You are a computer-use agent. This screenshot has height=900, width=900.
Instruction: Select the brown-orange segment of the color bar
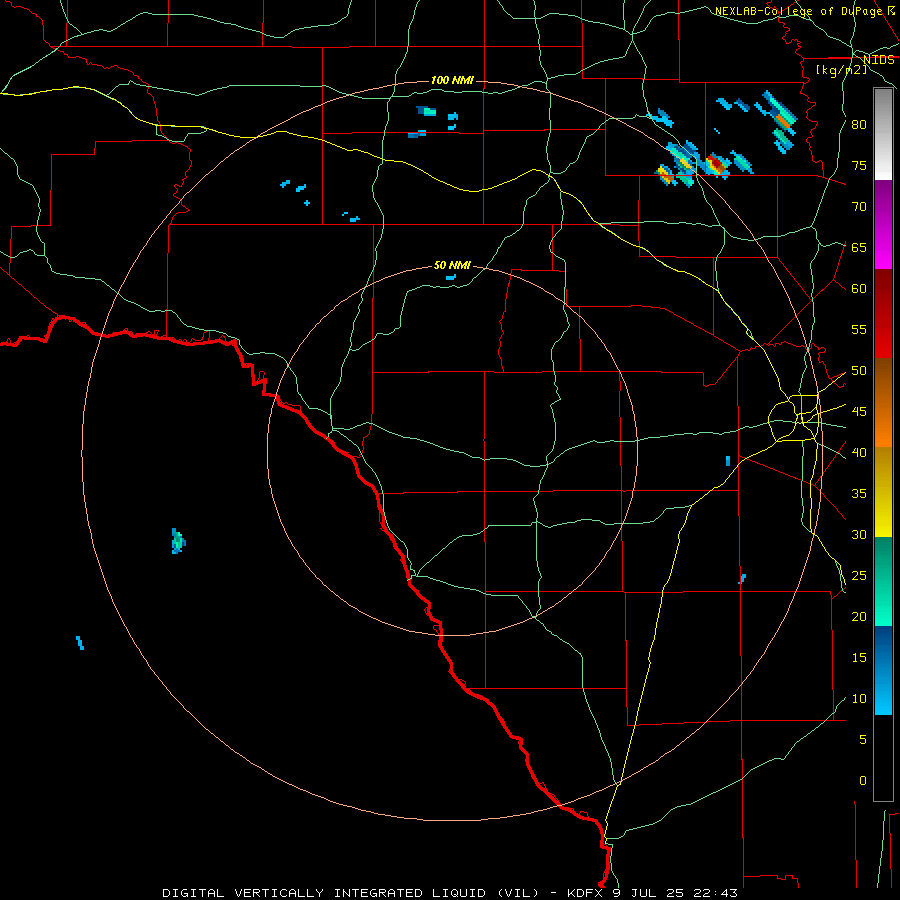tap(883, 403)
